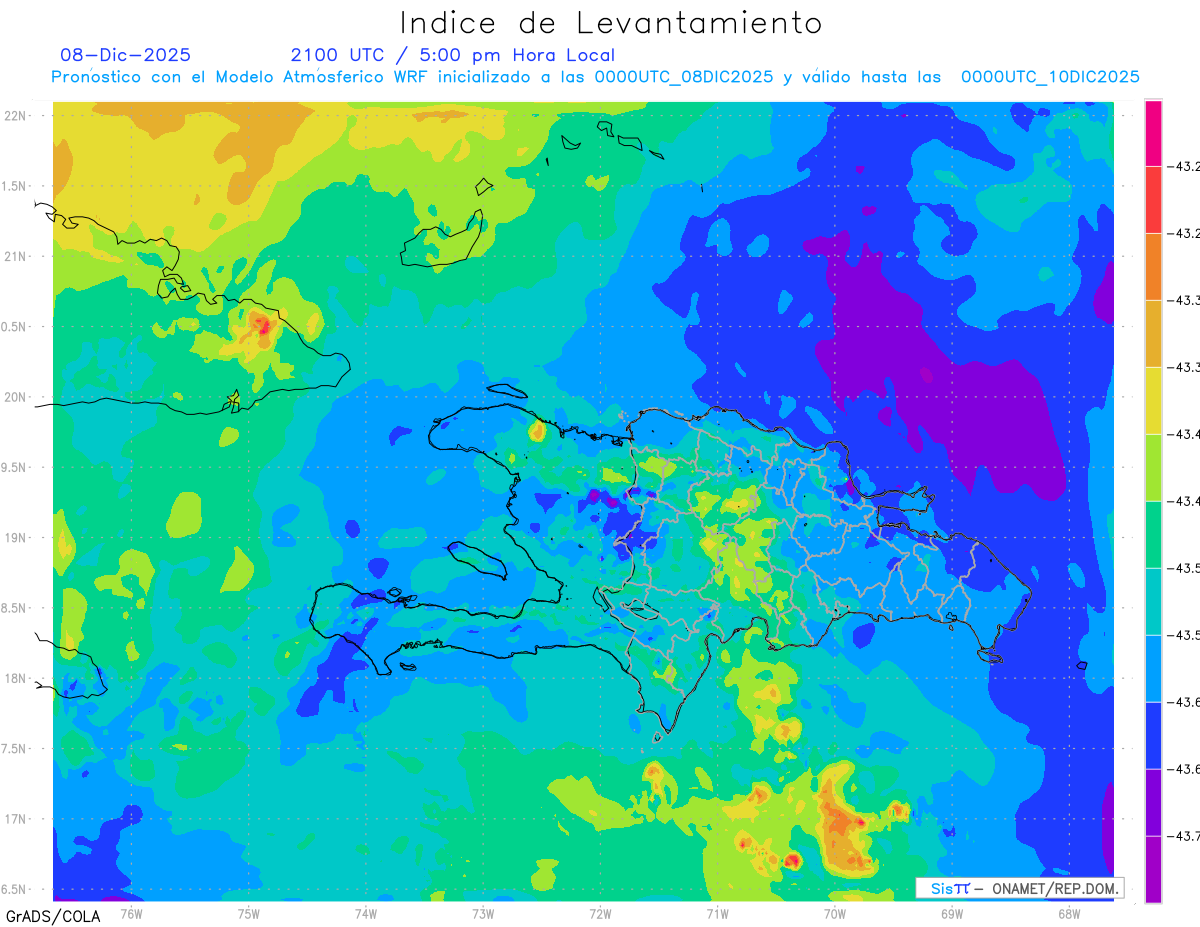
Task: Click the 19N latitude label
Action: [x=15, y=537]
